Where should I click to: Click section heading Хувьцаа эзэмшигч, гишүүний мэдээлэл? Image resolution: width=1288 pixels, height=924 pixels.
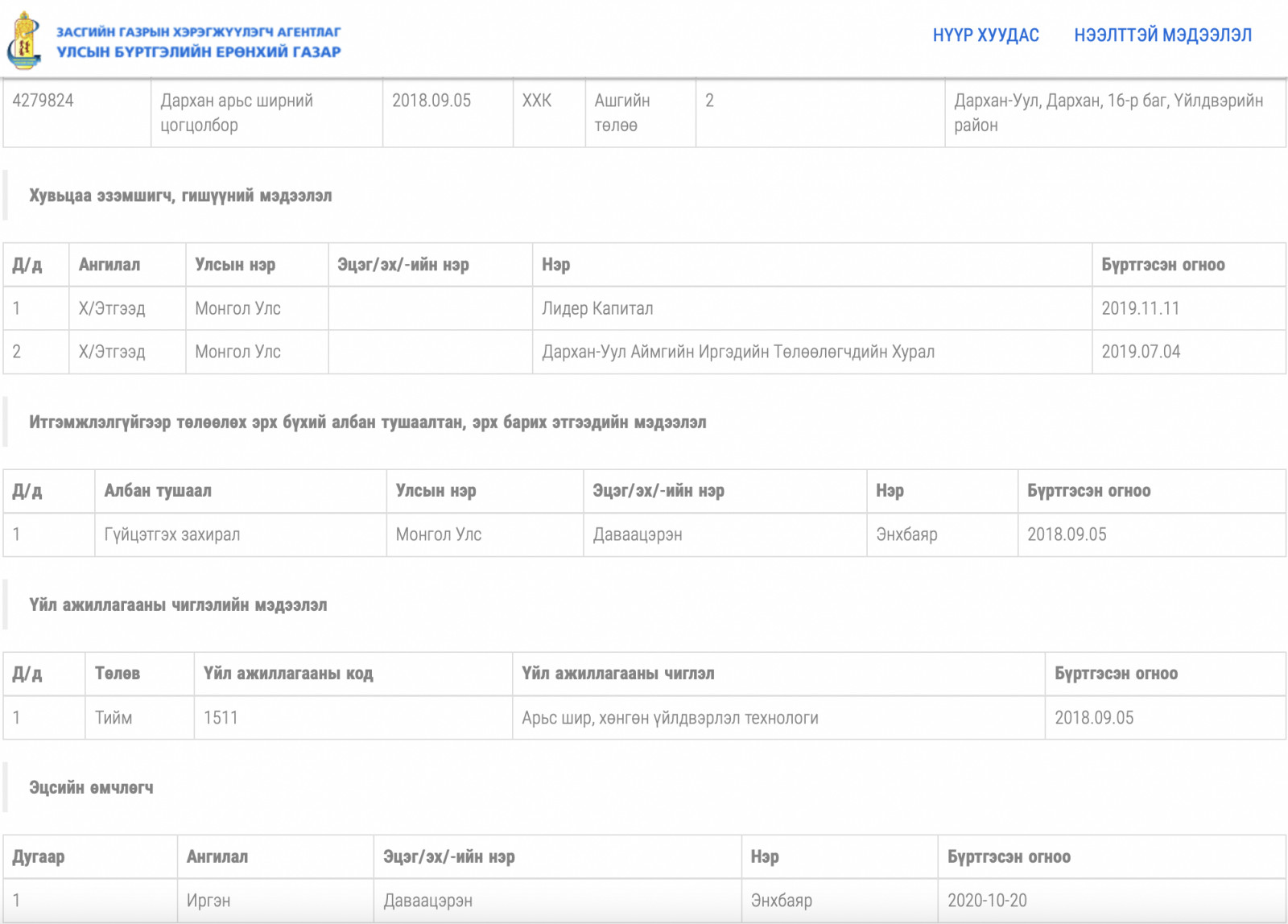(x=180, y=196)
